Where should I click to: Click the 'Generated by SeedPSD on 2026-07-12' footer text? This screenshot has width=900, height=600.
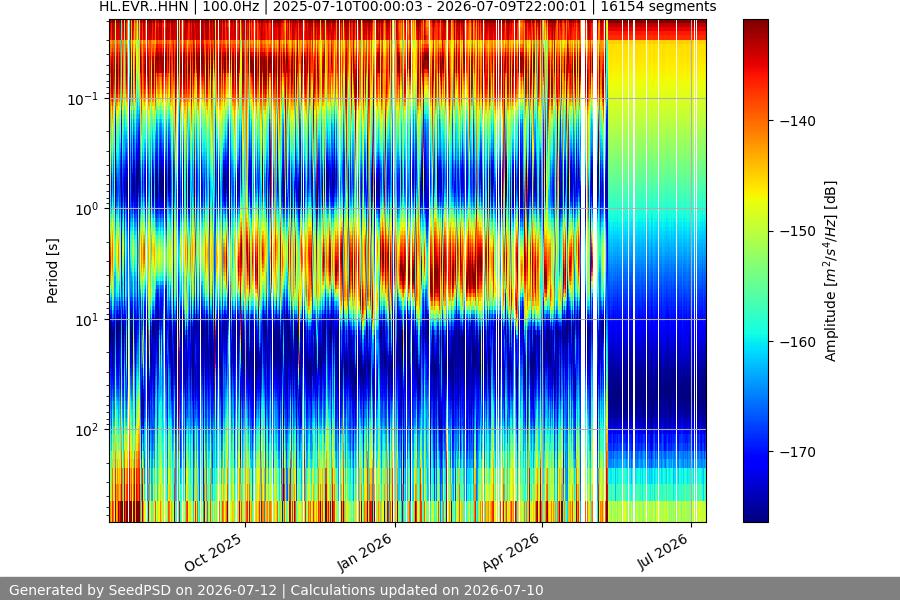click(143, 590)
